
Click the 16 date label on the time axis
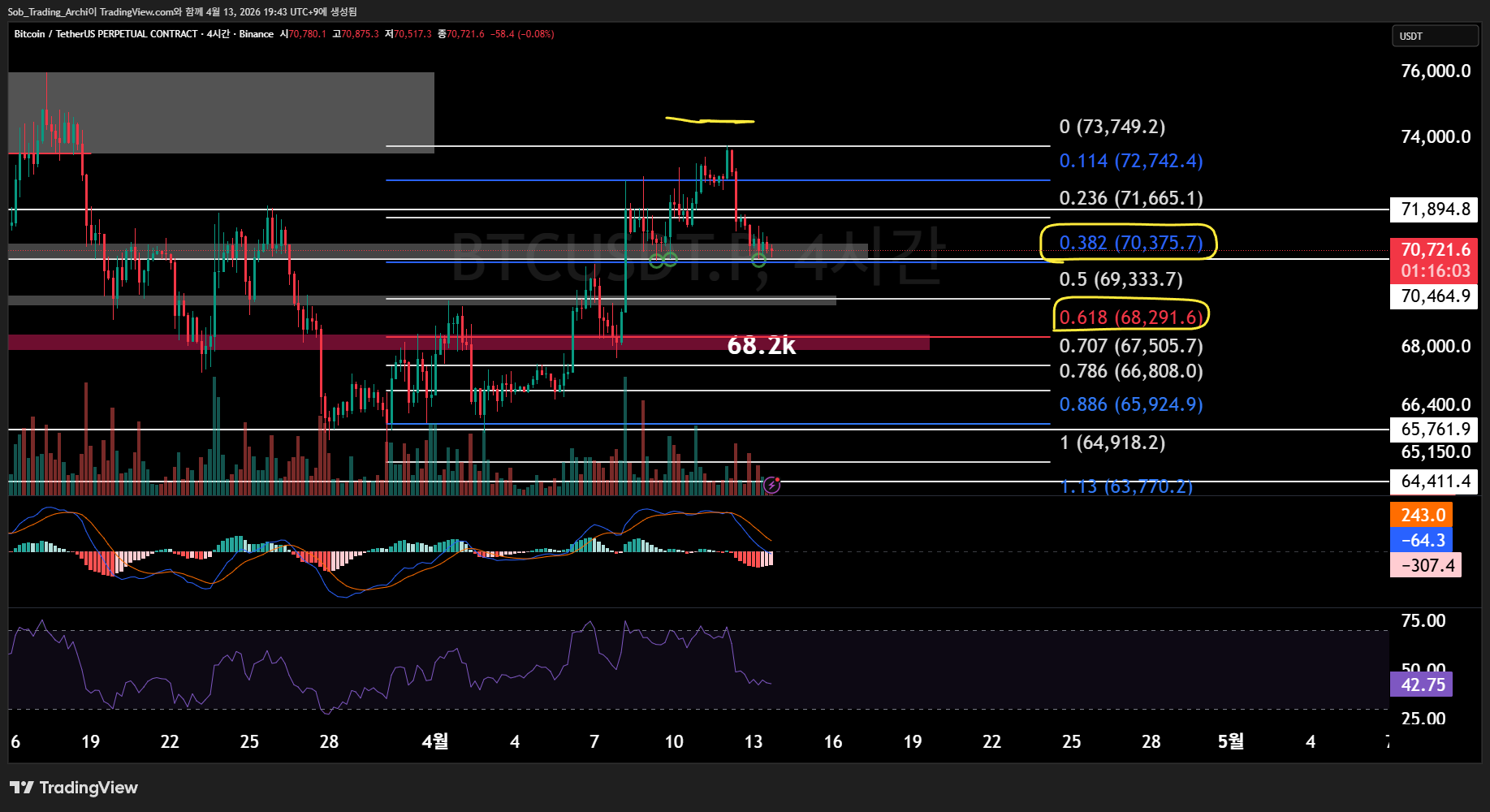pos(833,741)
